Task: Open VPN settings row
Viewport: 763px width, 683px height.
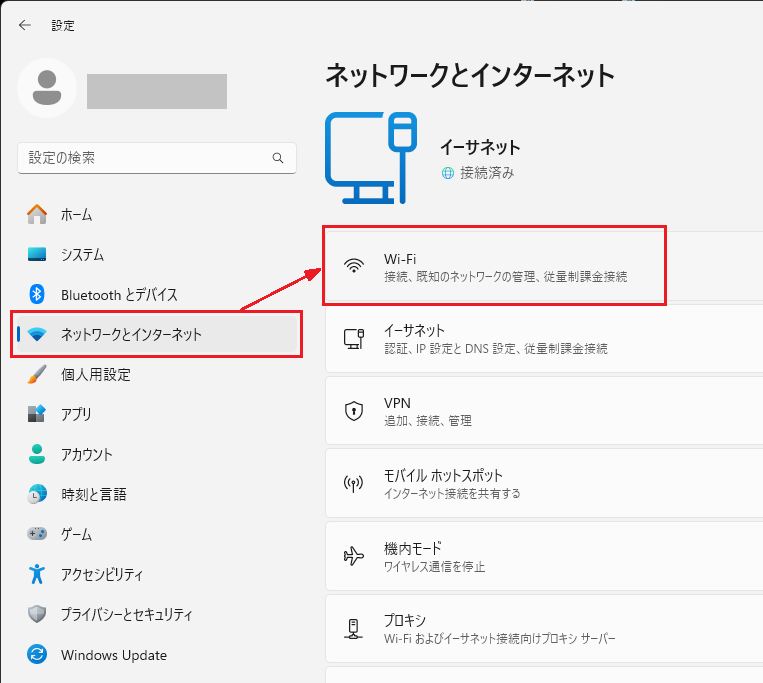Action: 544,411
